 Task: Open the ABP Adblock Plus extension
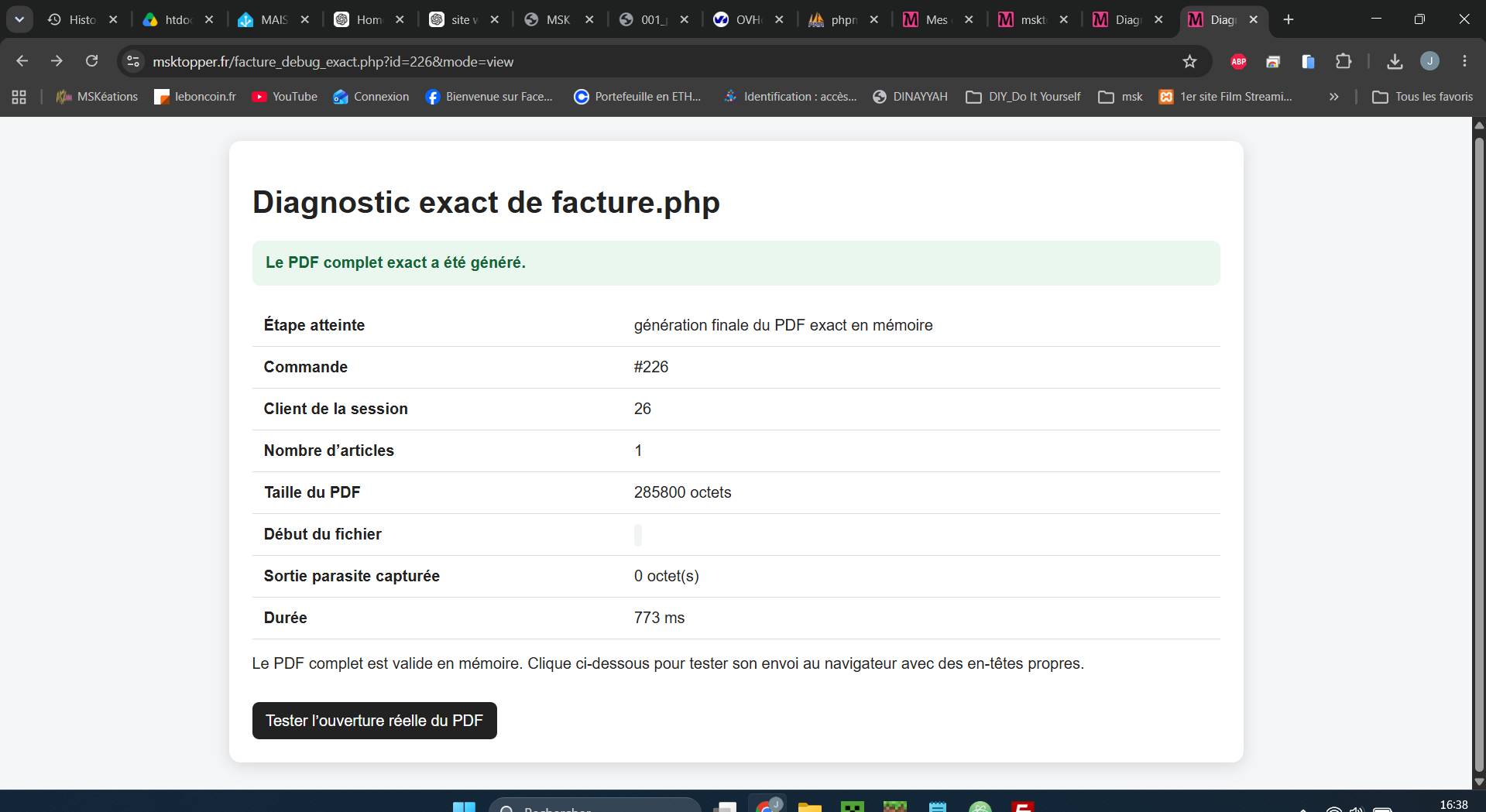tap(1238, 61)
